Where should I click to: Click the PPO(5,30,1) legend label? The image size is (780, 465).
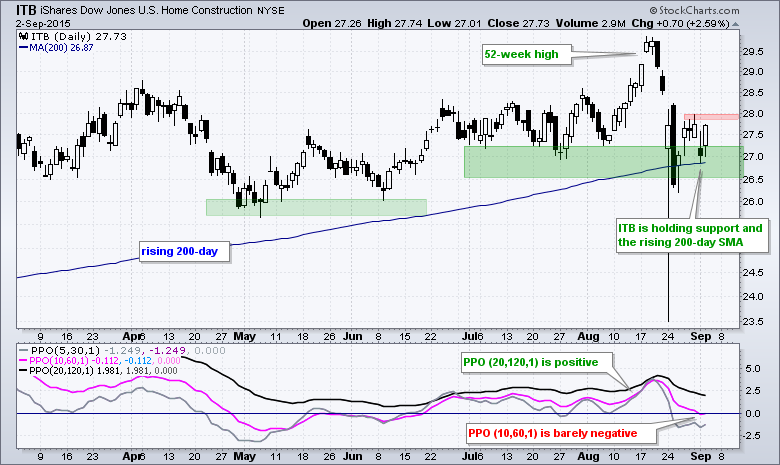pos(66,351)
